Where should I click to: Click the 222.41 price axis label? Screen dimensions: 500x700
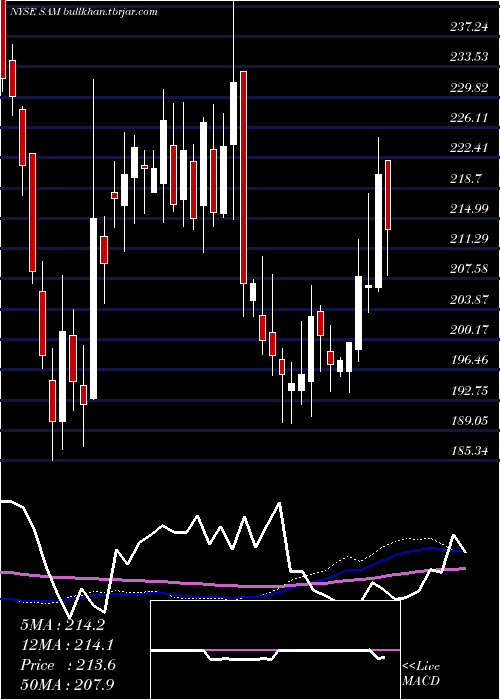tap(470, 148)
